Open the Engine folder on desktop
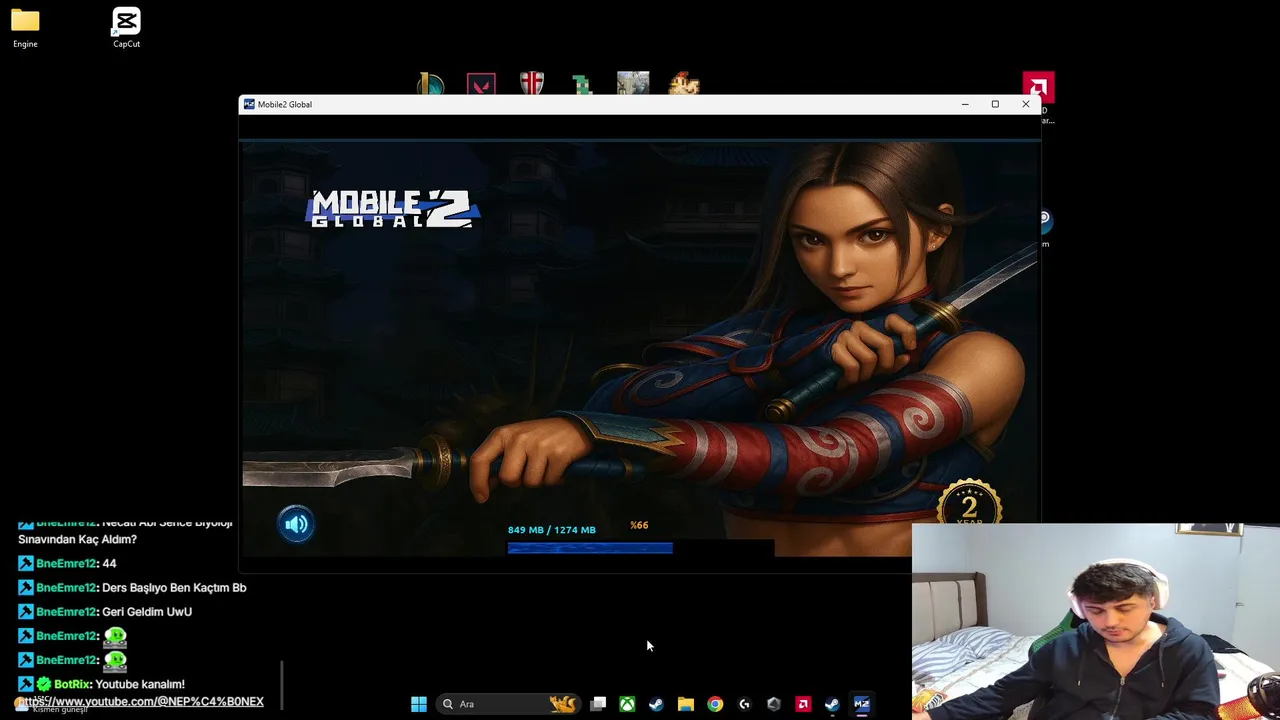Viewport: 1280px width, 720px height. [25, 28]
